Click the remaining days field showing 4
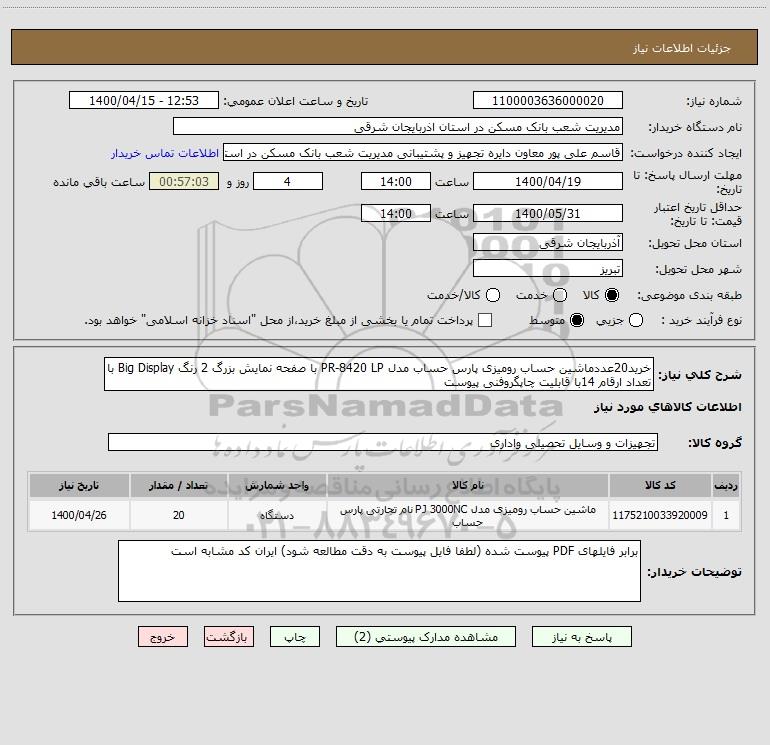Screen dimensions: 770x745 coord(288,181)
